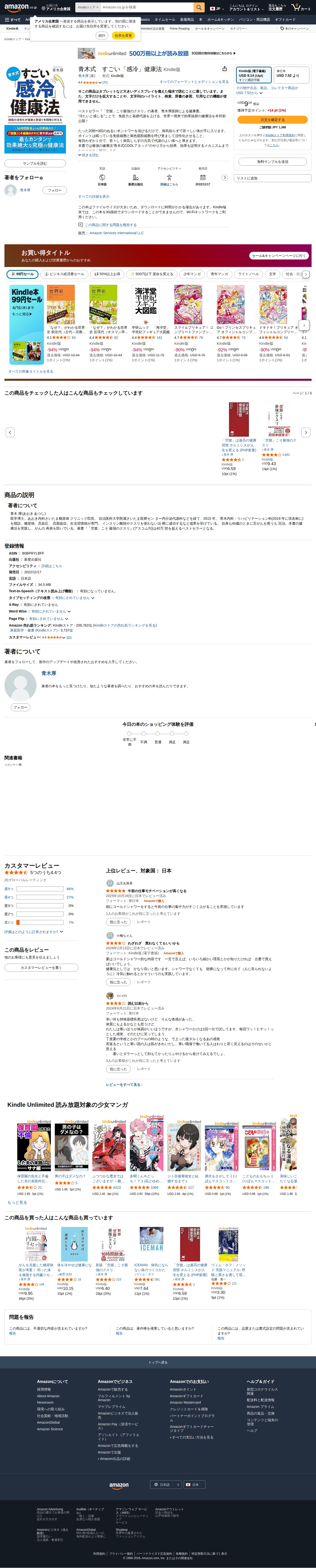
Task: Mark 山王丸将吾's review 役に立った
Action: click(118, 922)
